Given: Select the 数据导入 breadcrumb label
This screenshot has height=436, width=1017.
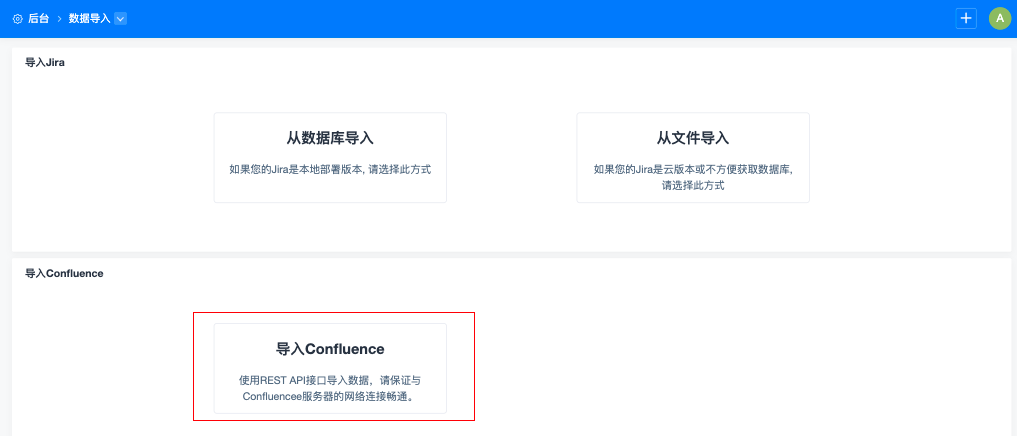Looking at the screenshot, I should [x=89, y=19].
